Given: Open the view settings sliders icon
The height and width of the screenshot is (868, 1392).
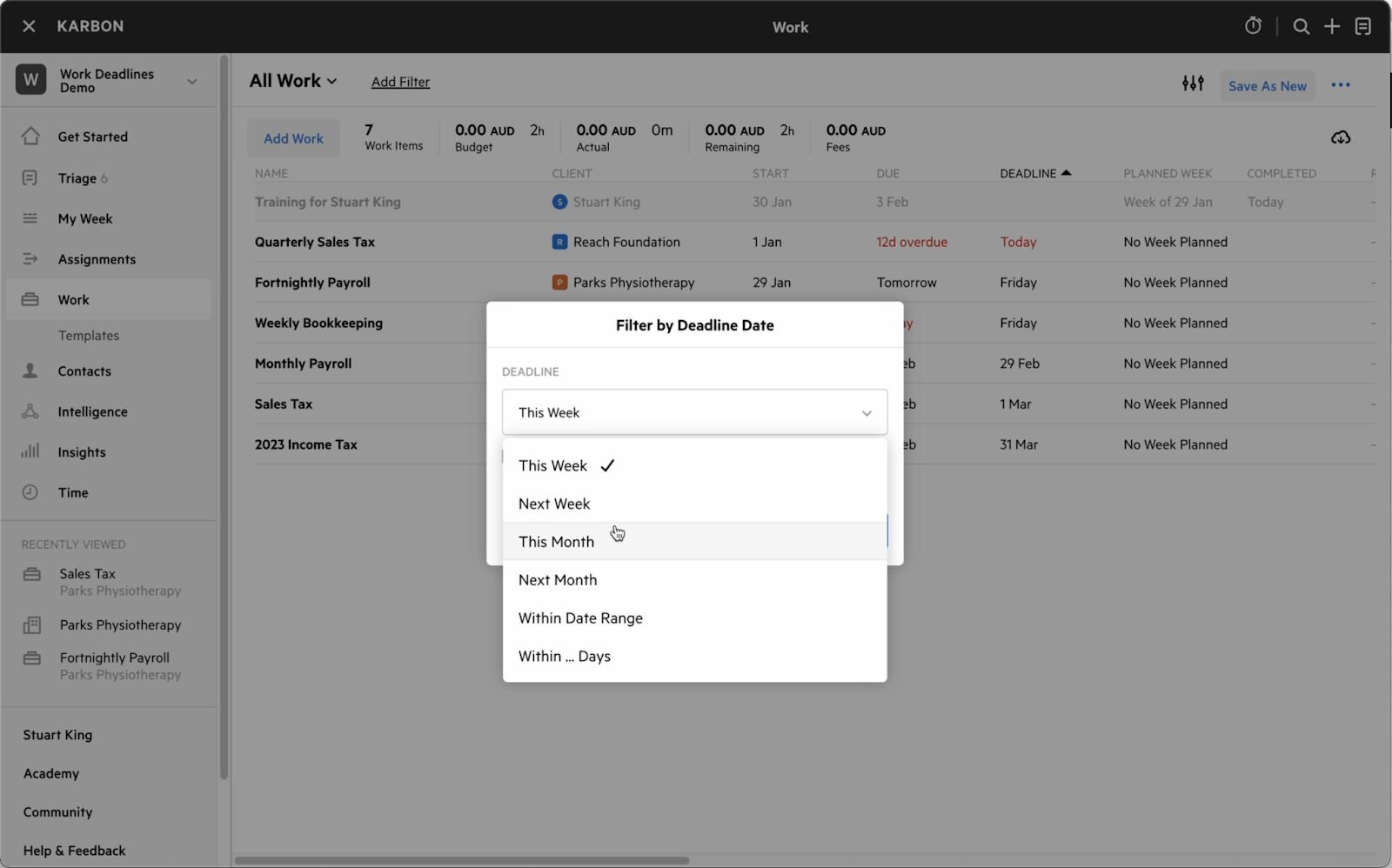Looking at the screenshot, I should 1193,83.
